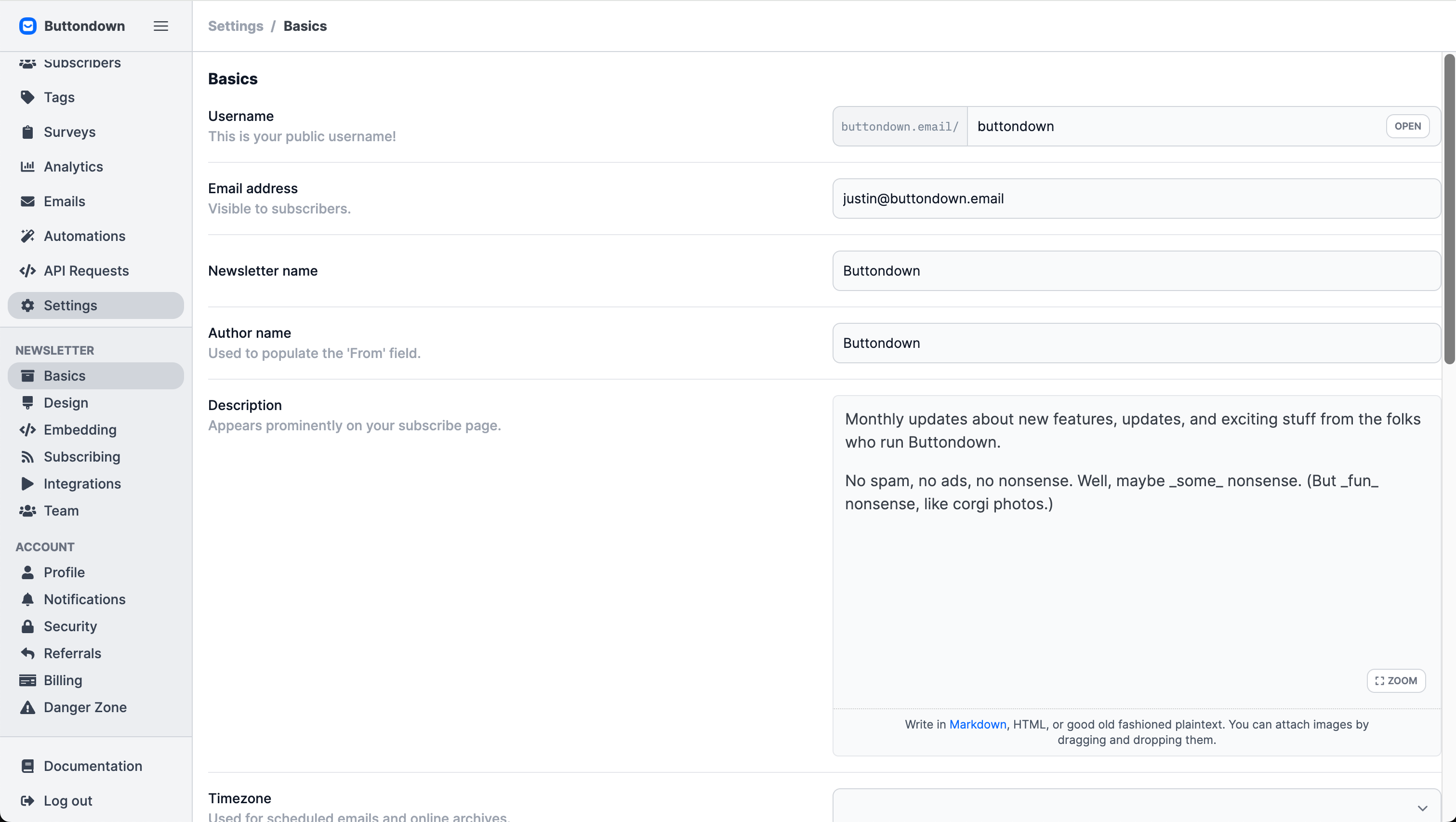Go to the Tags page
Screen dimensions: 1456x822
96,97
